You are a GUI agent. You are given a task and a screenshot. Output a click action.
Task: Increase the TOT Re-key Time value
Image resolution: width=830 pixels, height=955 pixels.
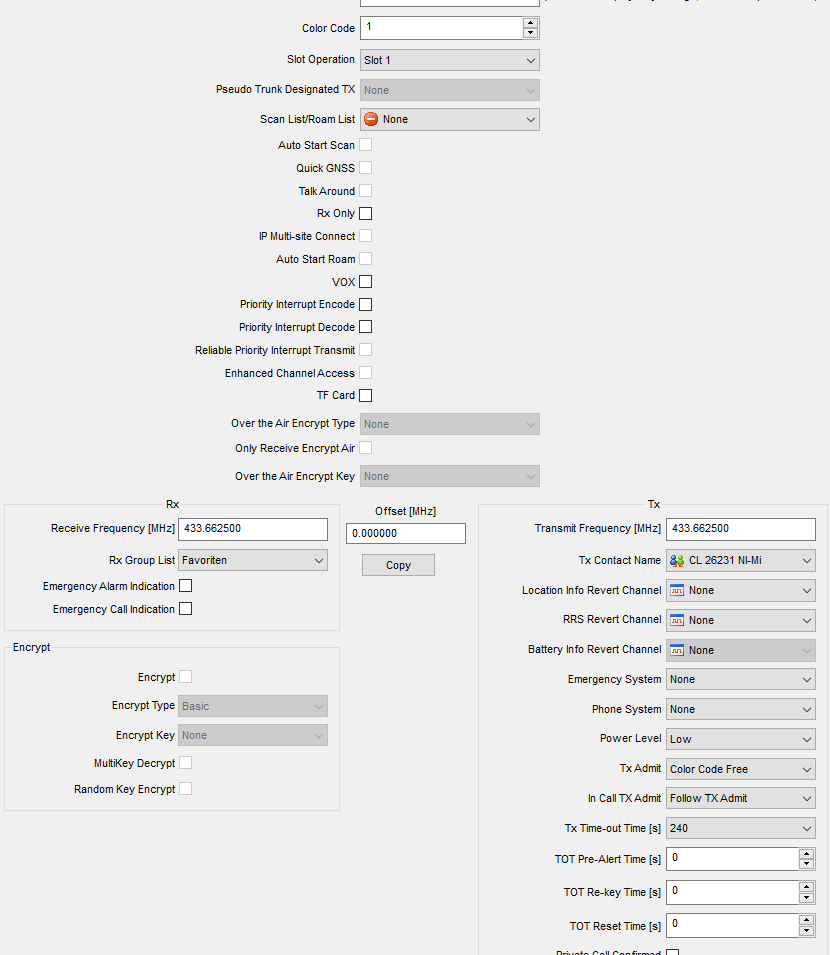click(807, 887)
